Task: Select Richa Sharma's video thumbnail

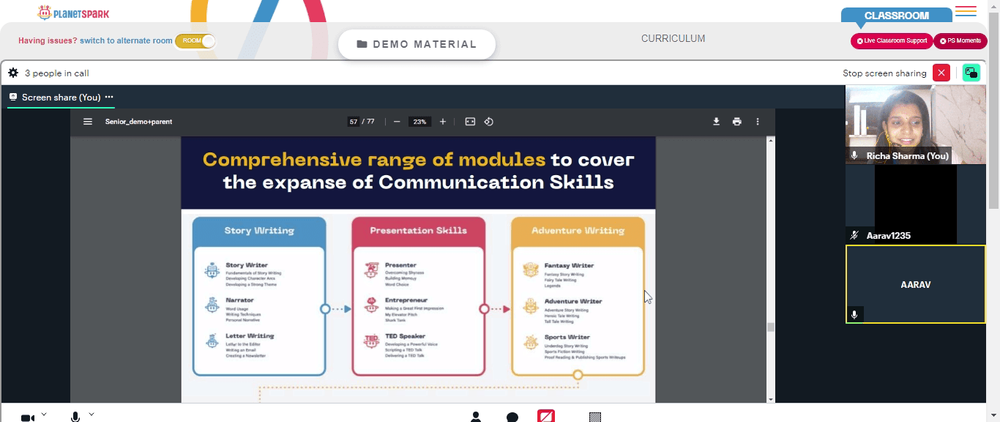Action: point(915,124)
